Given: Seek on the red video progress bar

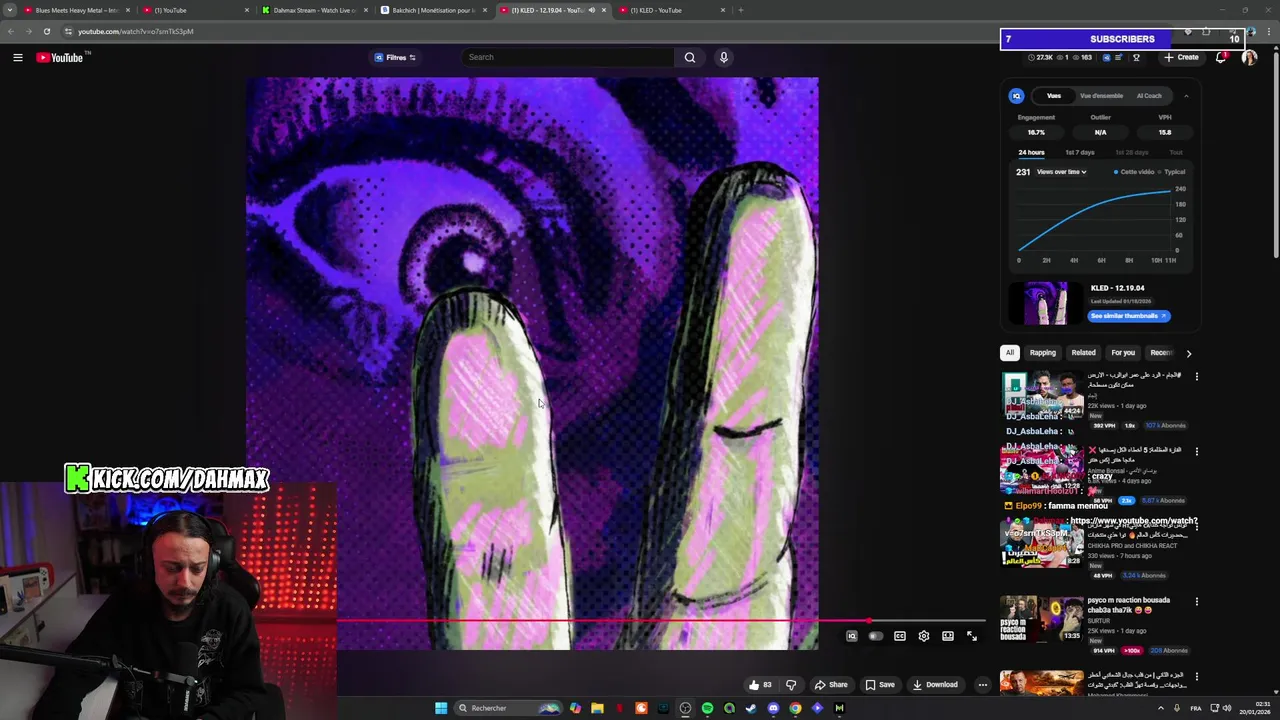Looking at the screenshot, I should coord(660,621).
